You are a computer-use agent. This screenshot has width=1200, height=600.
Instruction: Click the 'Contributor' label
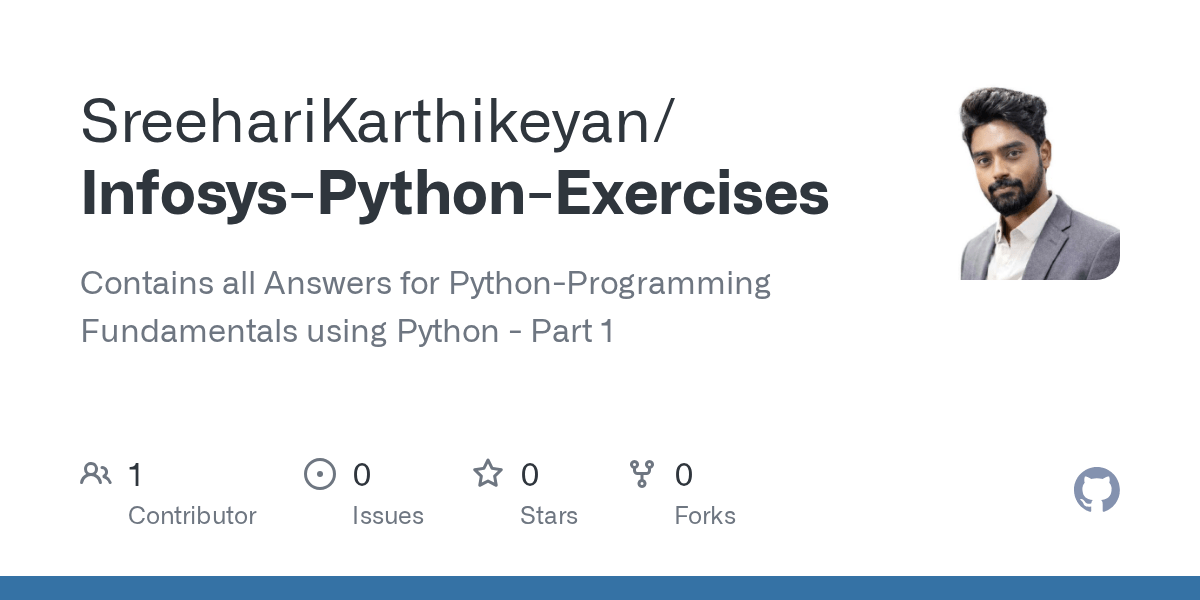pyautogui.click(x=192, y=516)
